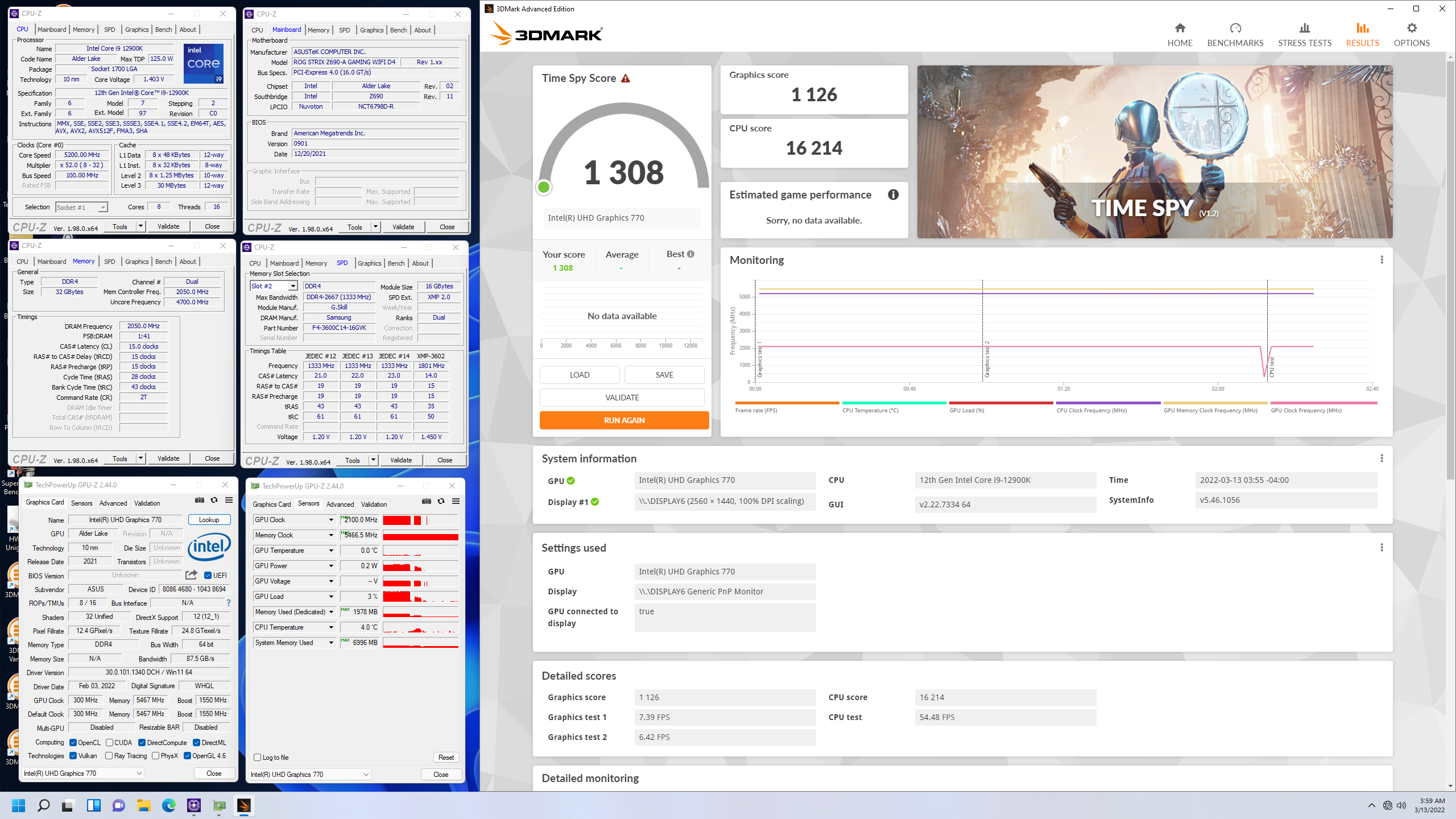Screen dimensions: 1456x819
Task: Click RUN AGAIN button in 3DMark
Action: pos(624,420)
